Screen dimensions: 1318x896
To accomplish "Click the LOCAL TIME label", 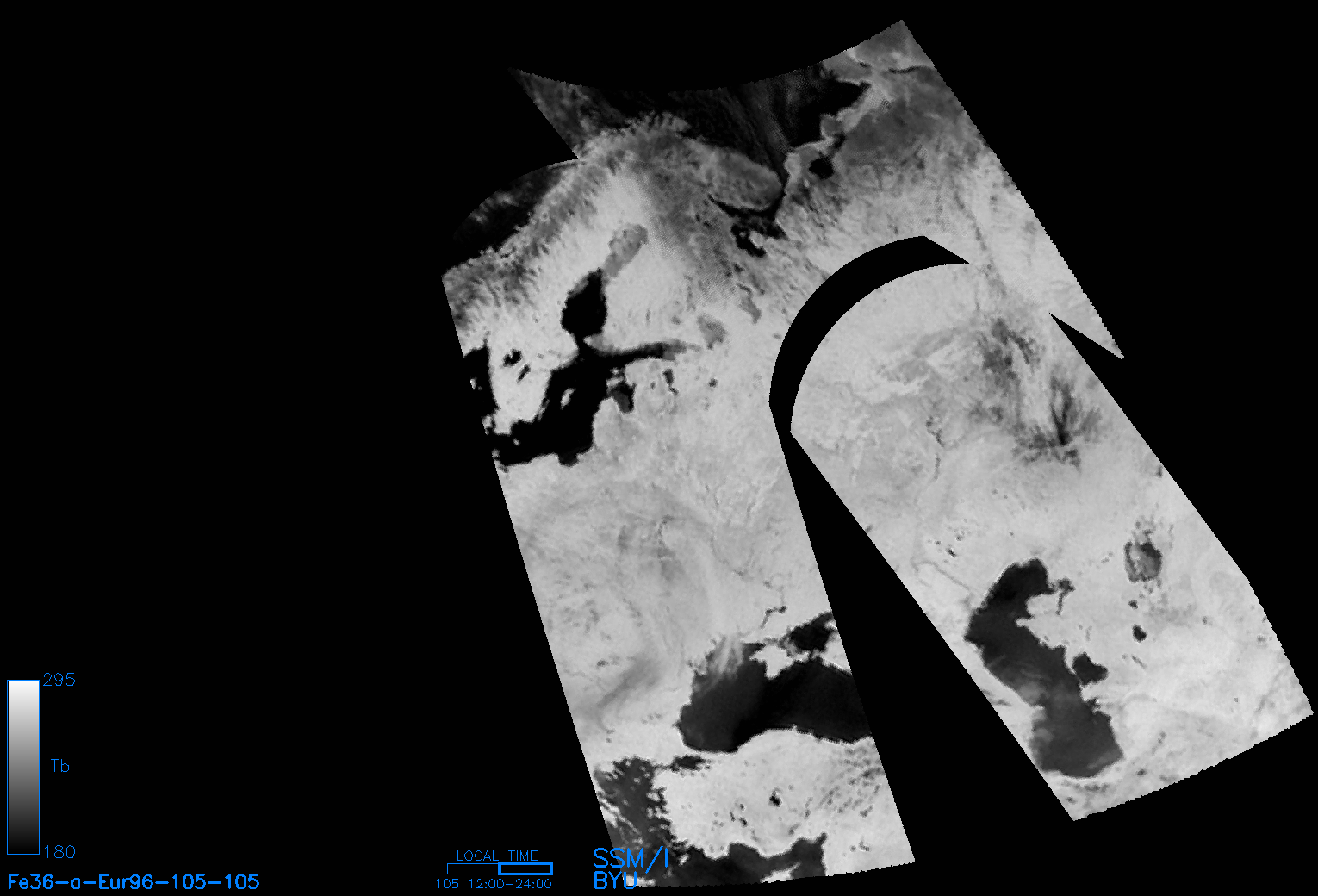I will (497, 856).
